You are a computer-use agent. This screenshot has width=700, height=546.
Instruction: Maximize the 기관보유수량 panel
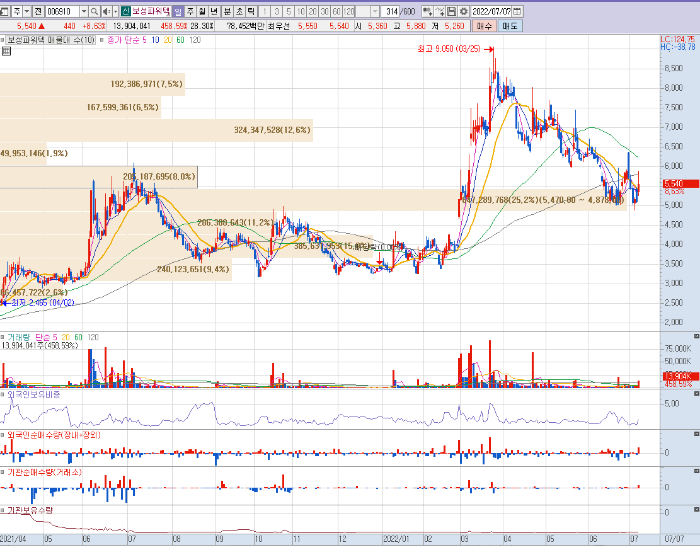click(x=696, y=509)
